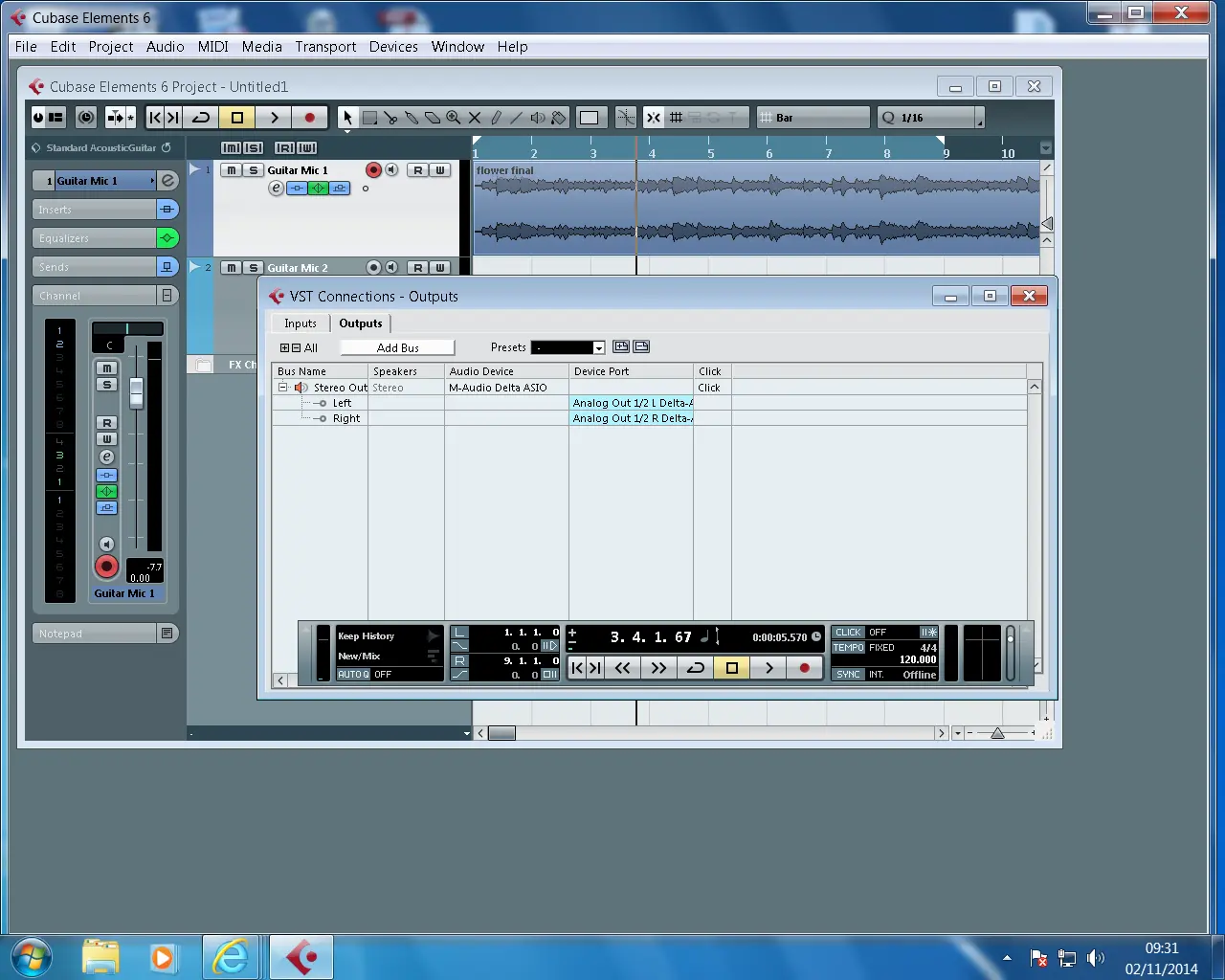The image size is (1225, 980).
Task: Click the Inserts state icon in inspector
Action: coord(167,209)
